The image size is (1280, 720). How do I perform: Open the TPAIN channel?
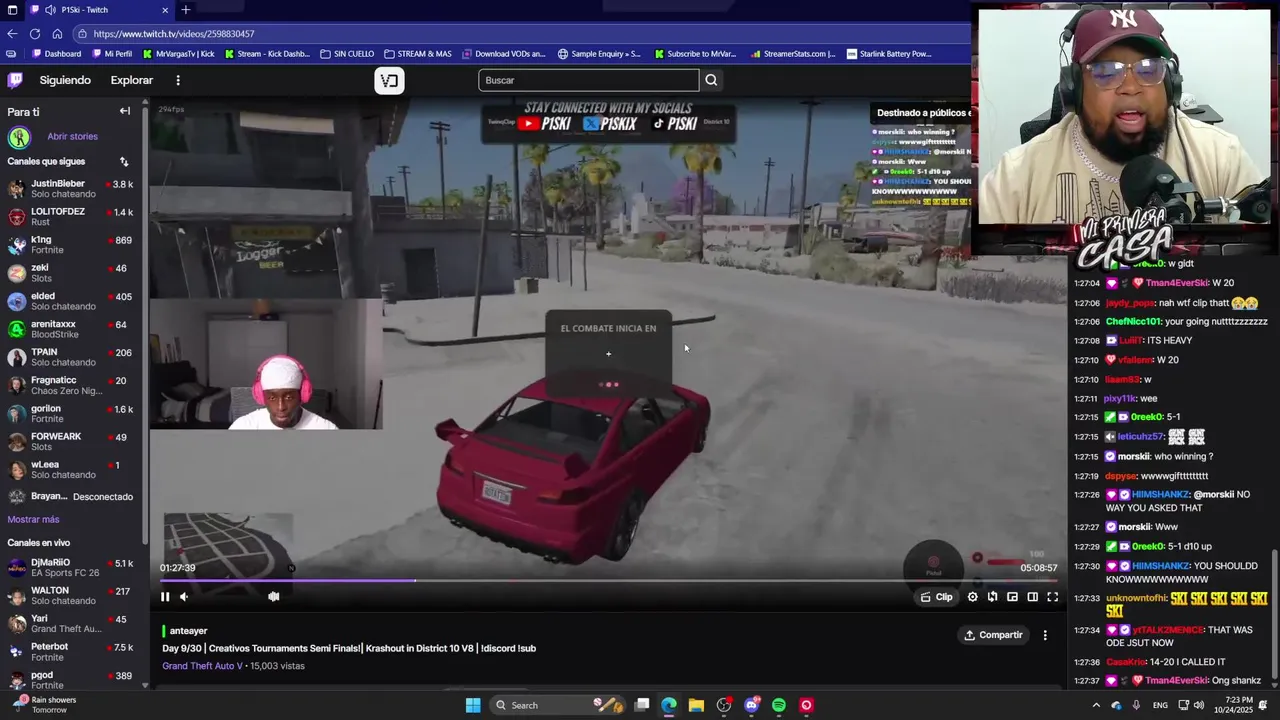click(x=71, y=357)
